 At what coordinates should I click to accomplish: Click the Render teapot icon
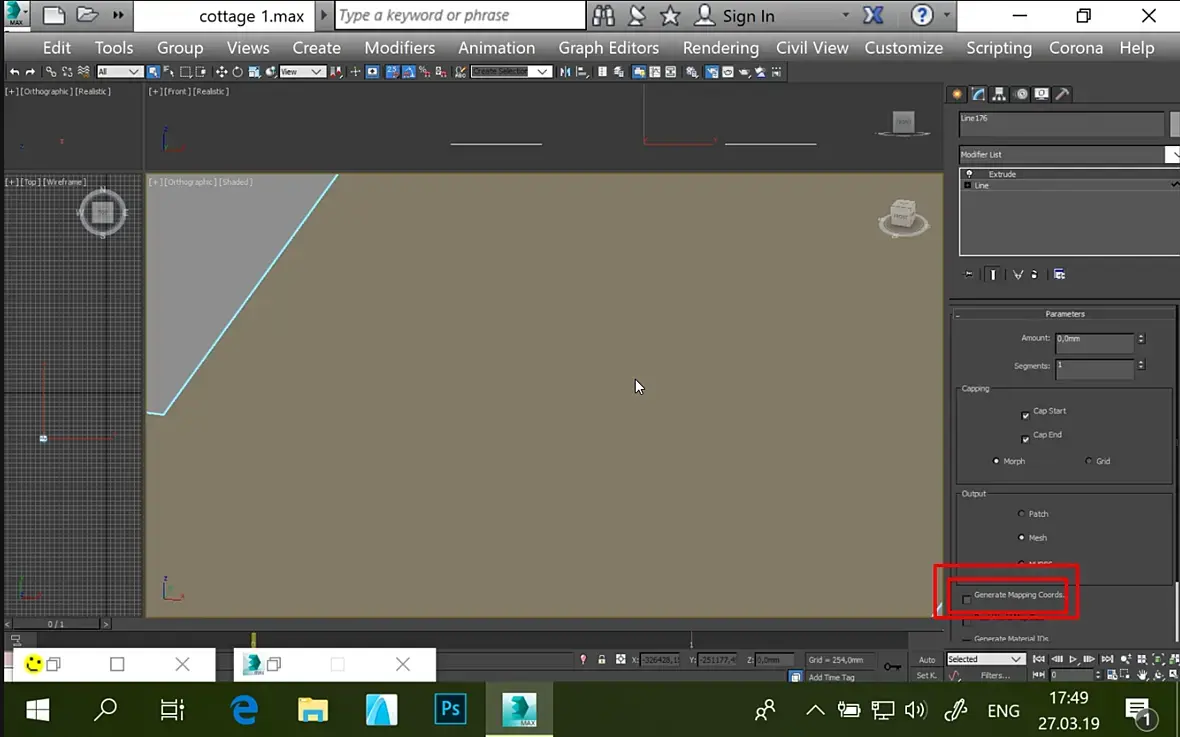point(744,72)
